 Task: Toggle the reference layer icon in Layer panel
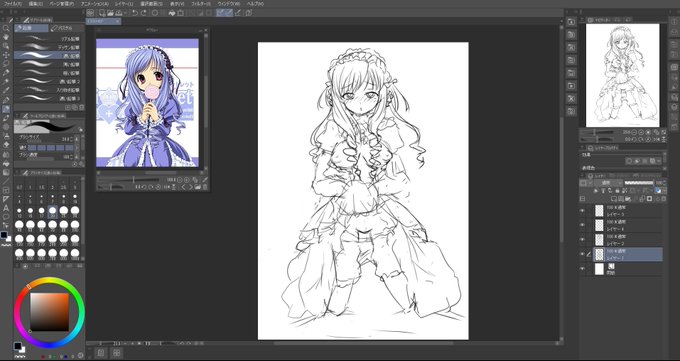[x=603, y=190]
